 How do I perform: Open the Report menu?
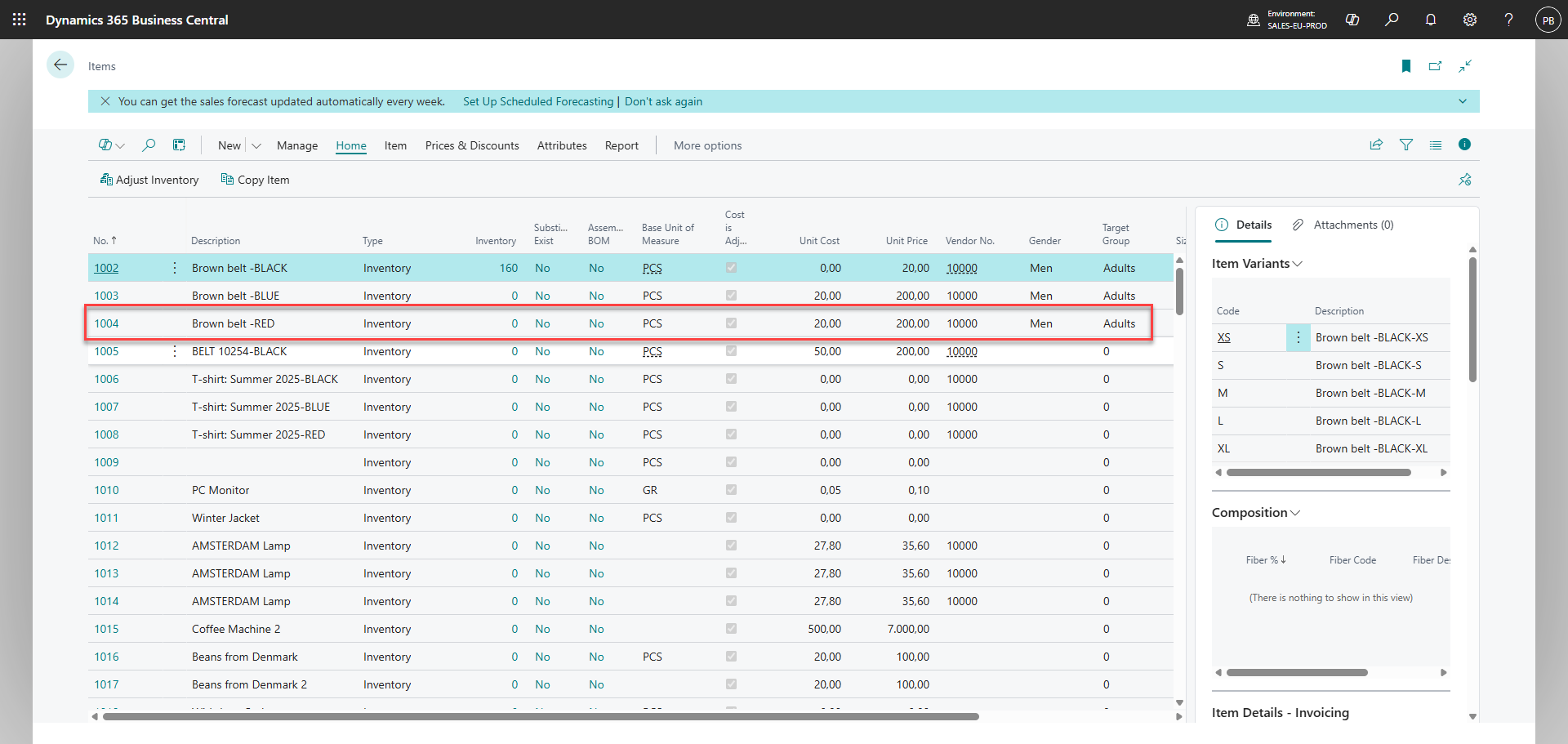621,145
